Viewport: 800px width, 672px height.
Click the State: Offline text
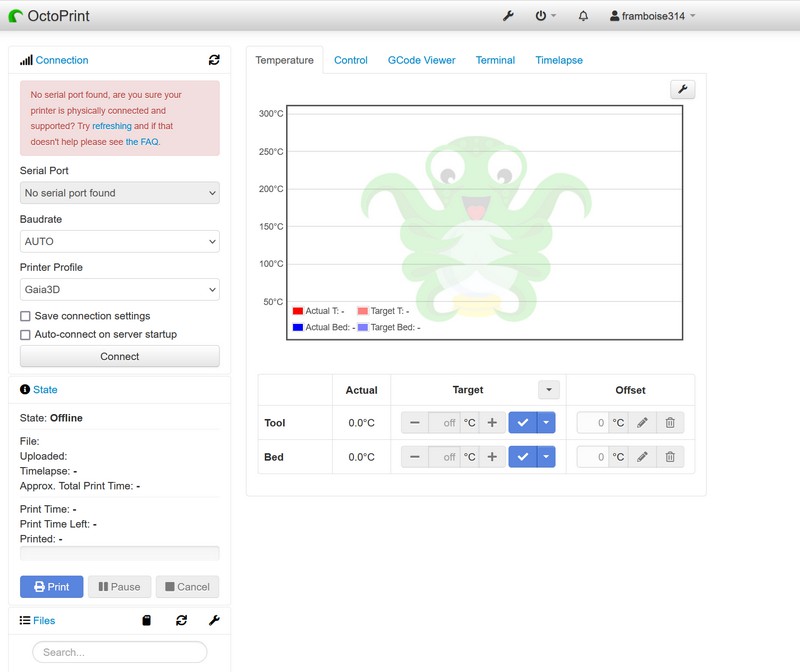51,418
